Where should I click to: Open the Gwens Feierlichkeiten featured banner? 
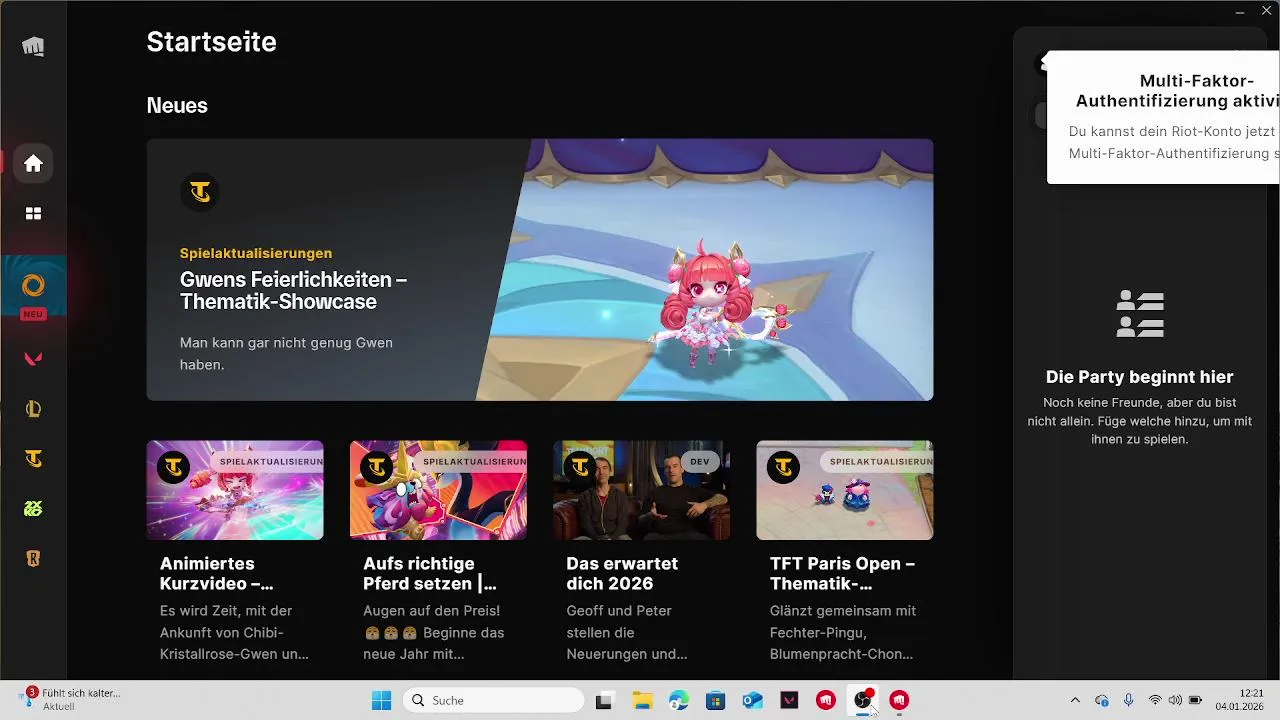pos(540,270)
